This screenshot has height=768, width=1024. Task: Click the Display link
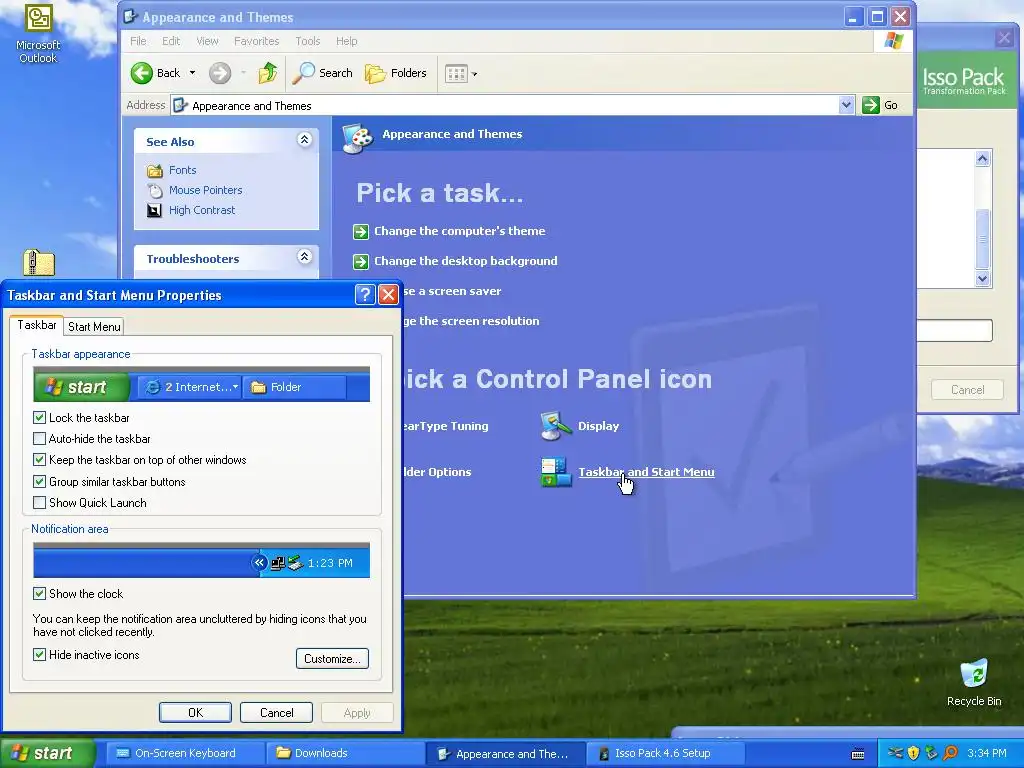[598, 426]
